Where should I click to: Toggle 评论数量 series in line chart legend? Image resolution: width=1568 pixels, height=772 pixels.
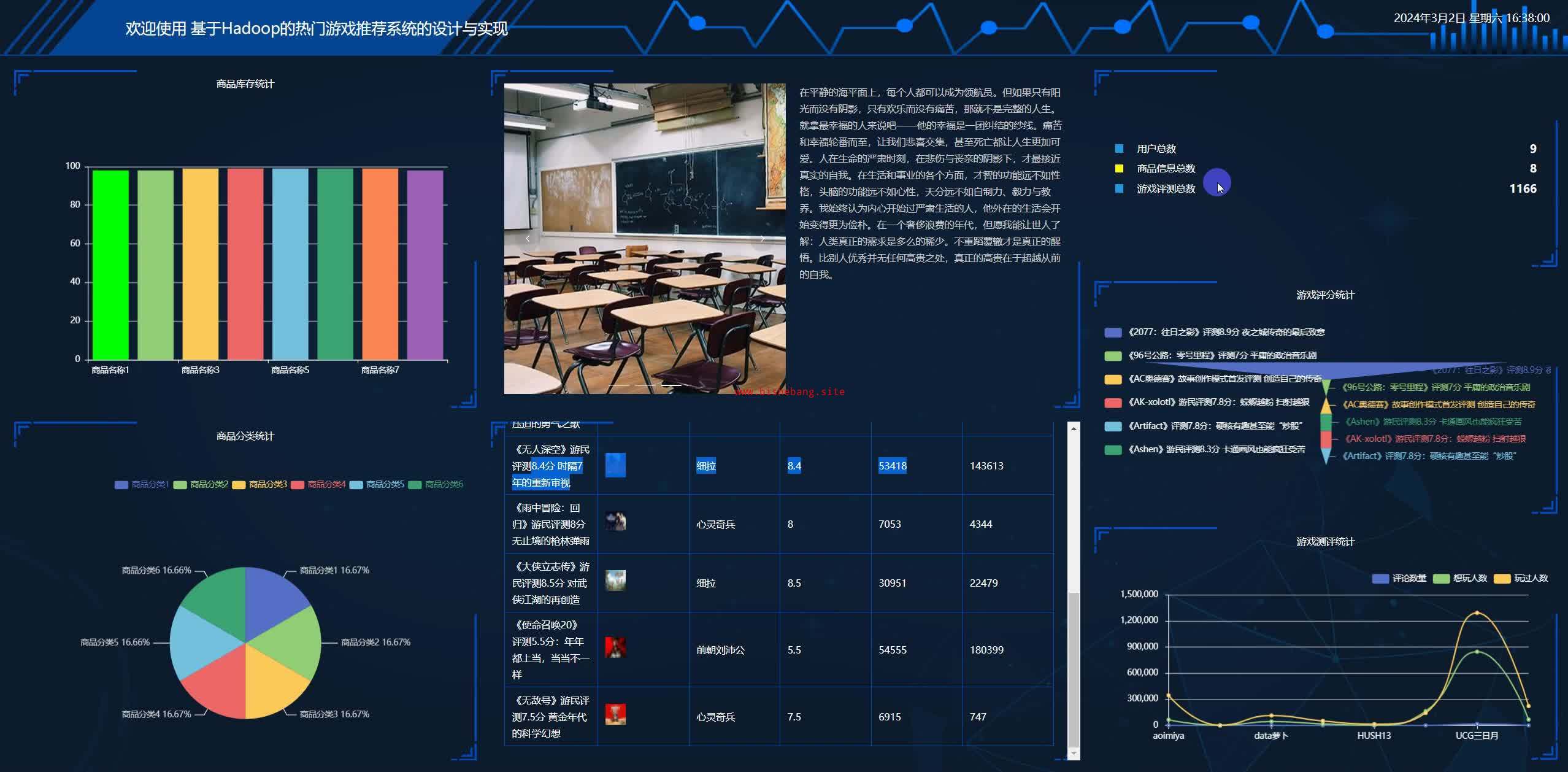1399,579
